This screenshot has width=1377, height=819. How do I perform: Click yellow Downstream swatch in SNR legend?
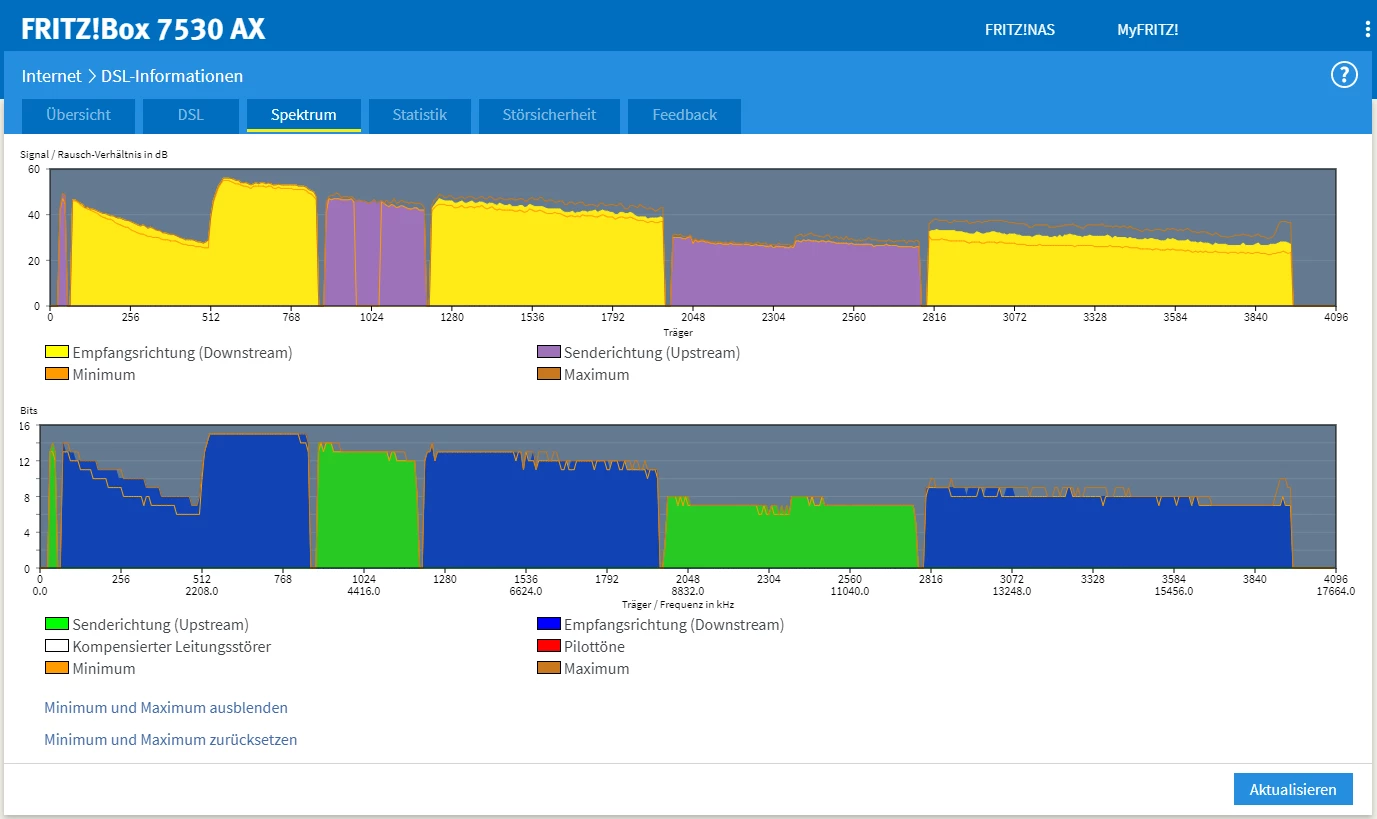pyautogui.click(x=56, y=353)
